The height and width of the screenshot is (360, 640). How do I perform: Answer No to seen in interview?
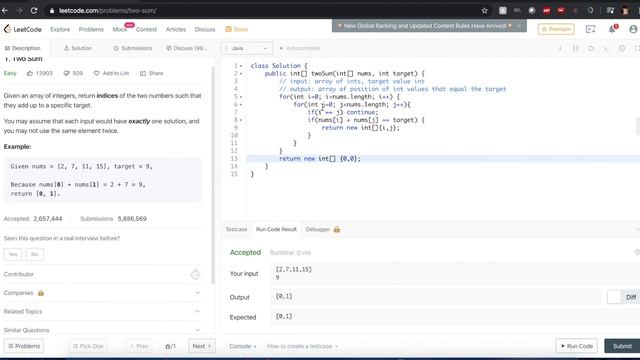(34, 254)
